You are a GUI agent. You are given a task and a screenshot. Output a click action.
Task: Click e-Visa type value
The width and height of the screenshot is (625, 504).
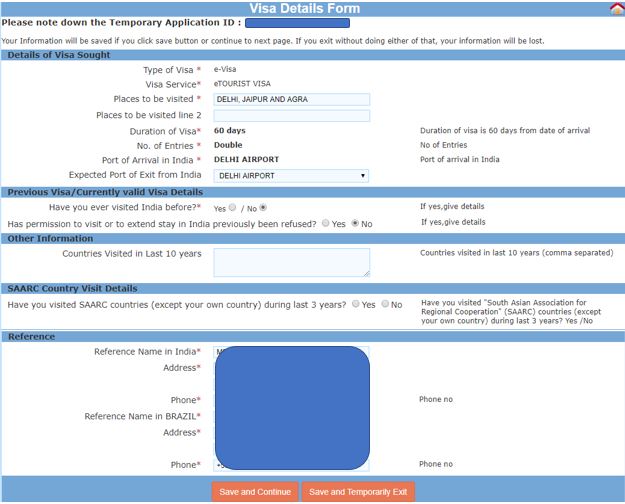pyautogui.click(x=225, y=69)
